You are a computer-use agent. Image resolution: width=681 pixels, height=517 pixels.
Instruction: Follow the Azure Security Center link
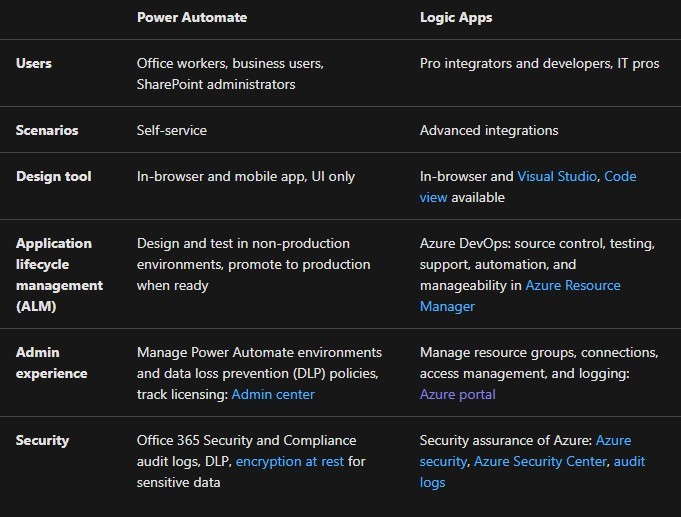coord(540,461)
